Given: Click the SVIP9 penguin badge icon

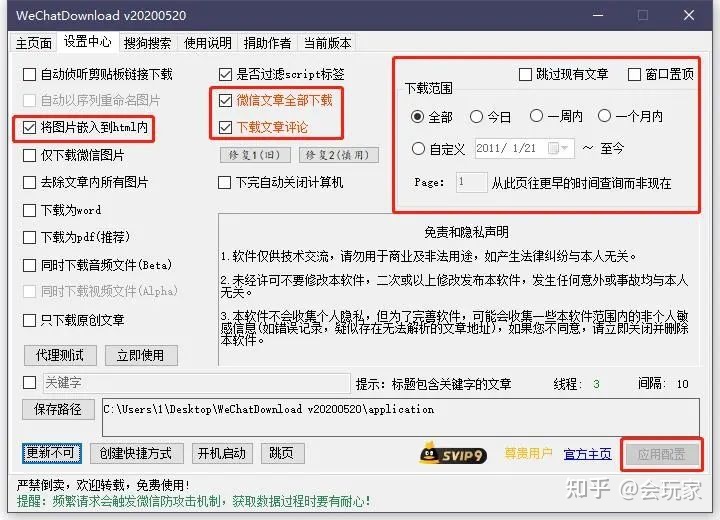Looking at the screenshot, I should (x=453, y=453).
